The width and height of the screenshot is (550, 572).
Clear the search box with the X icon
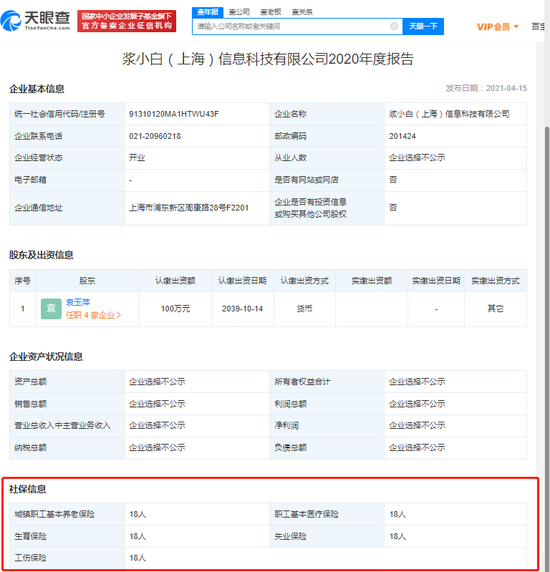click(394, 26)
